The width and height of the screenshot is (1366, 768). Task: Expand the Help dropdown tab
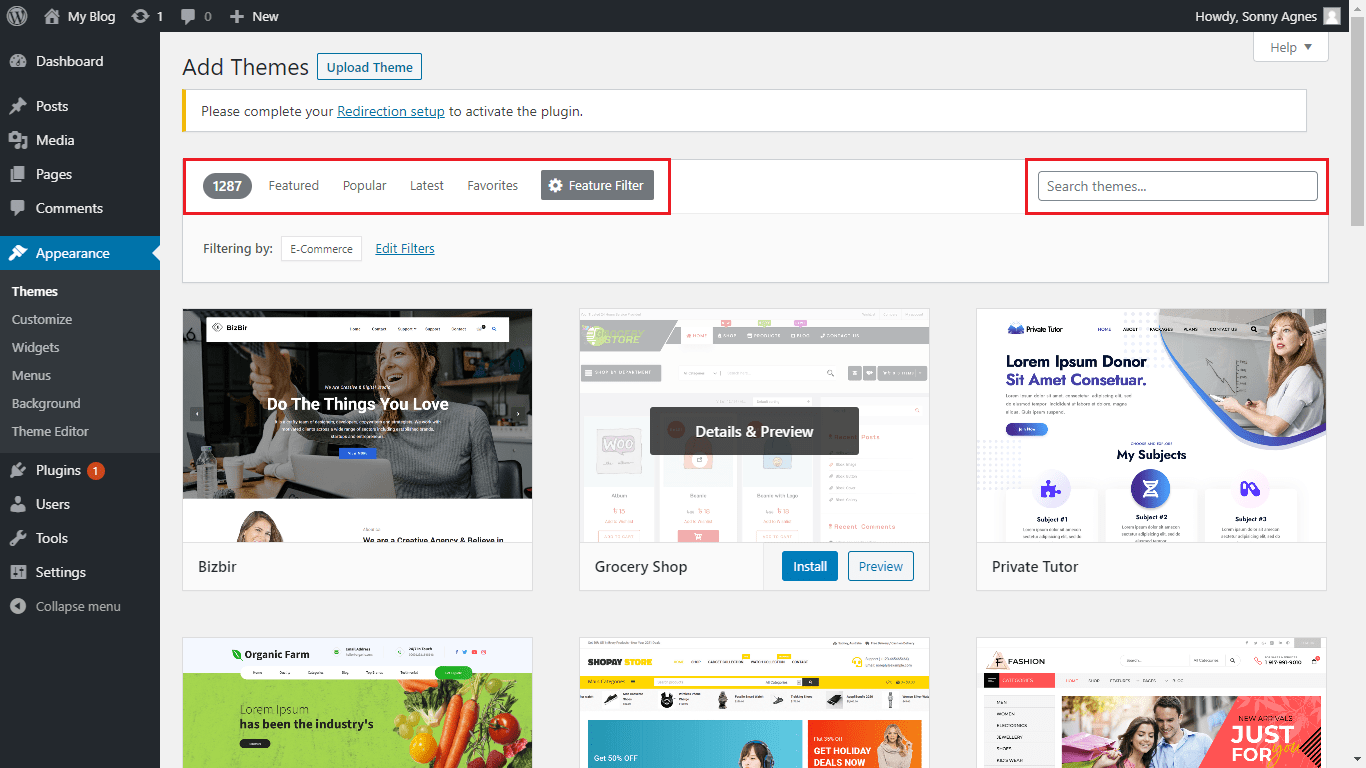pyautogui.click(x=1291, y=47)
